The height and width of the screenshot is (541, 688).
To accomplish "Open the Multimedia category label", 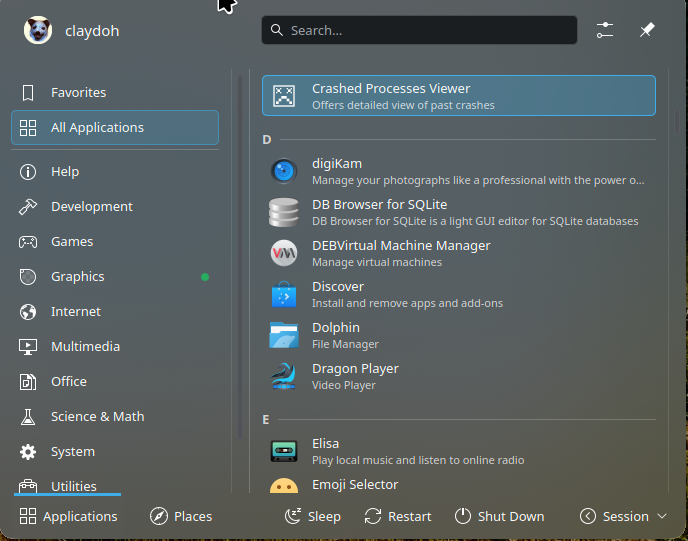I will 85,347.
